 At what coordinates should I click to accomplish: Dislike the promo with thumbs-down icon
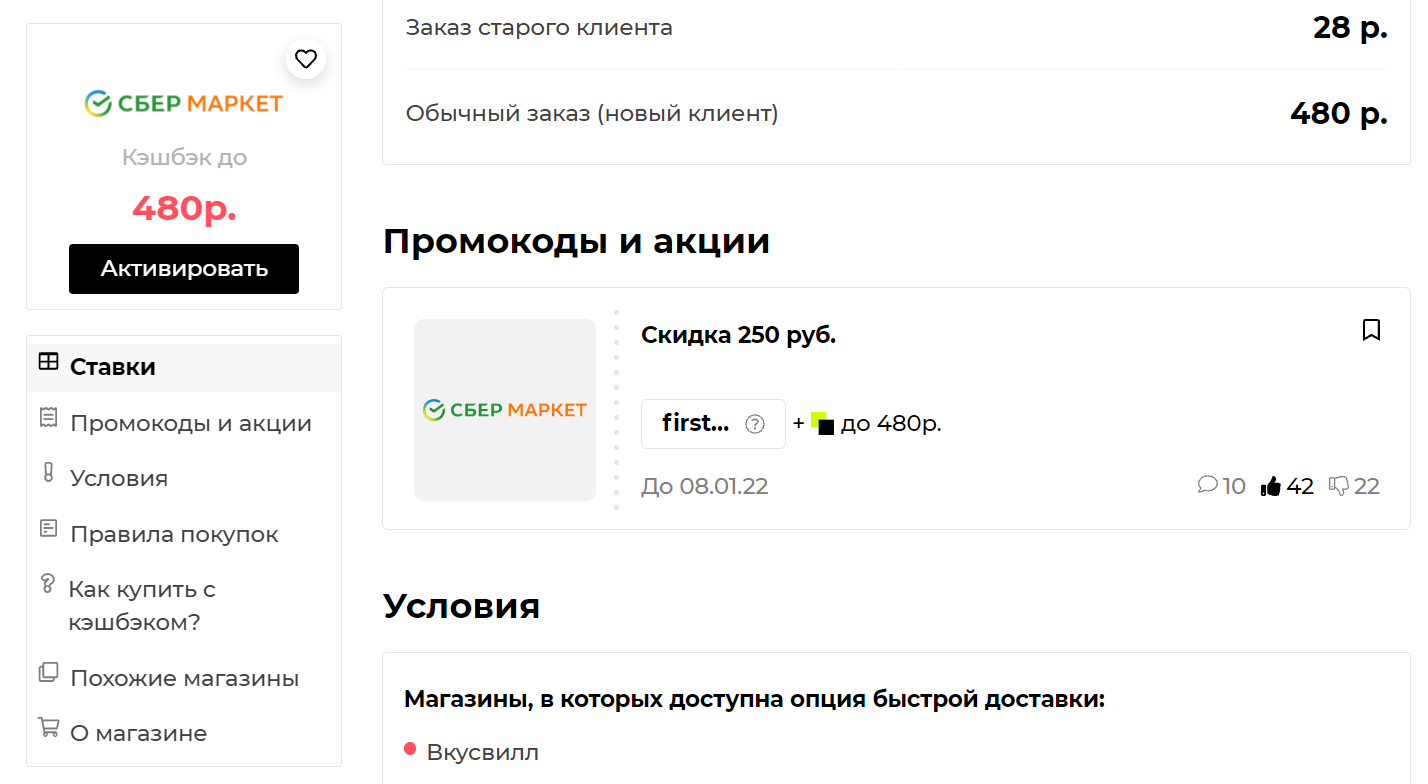tap(1338, 486)
